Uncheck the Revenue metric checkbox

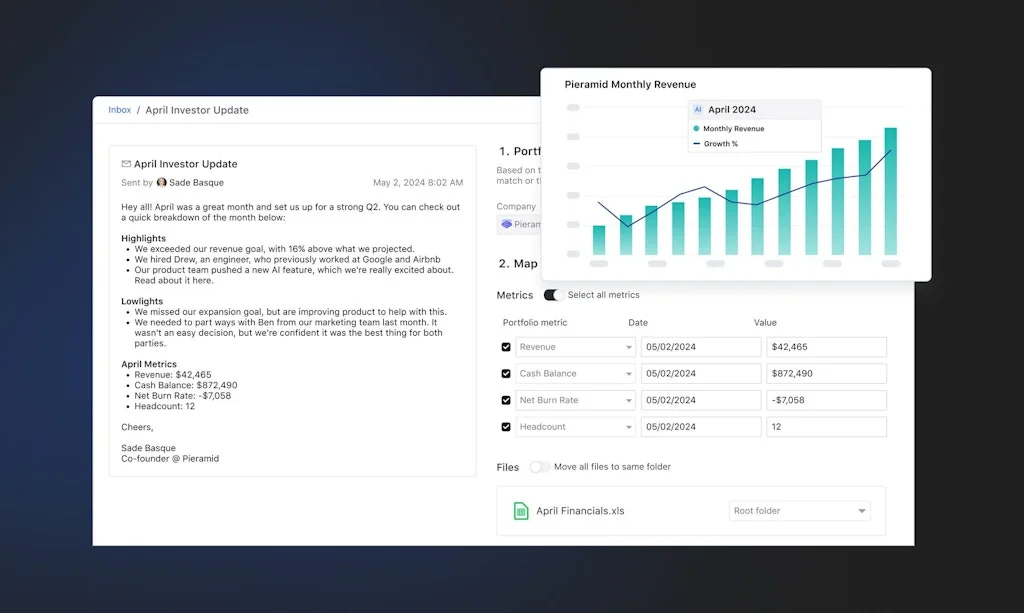pyautogui.click(x=506, y=347)
